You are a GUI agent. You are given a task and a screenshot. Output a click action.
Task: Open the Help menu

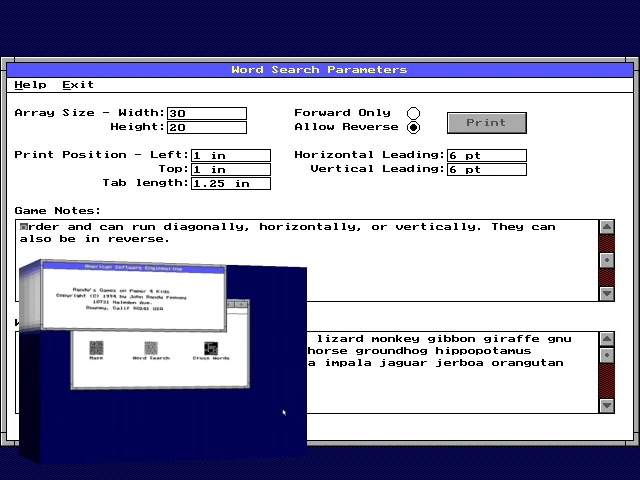click(x=31, y=85)
